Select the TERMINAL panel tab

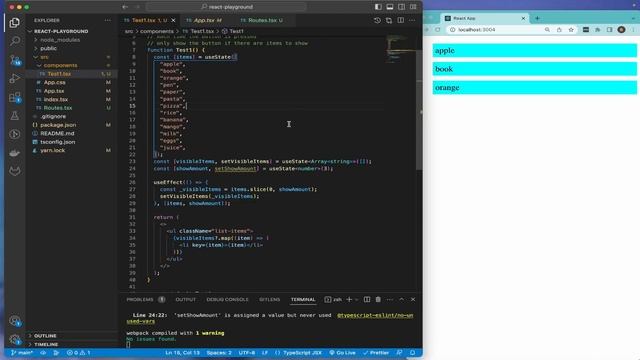tap(303, 300)
